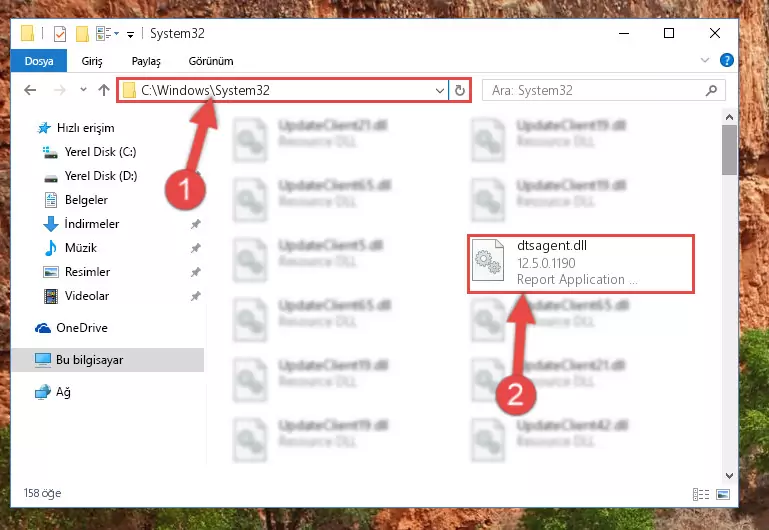Go back with the left arrow
769x530 pixels.
point(30,90)
